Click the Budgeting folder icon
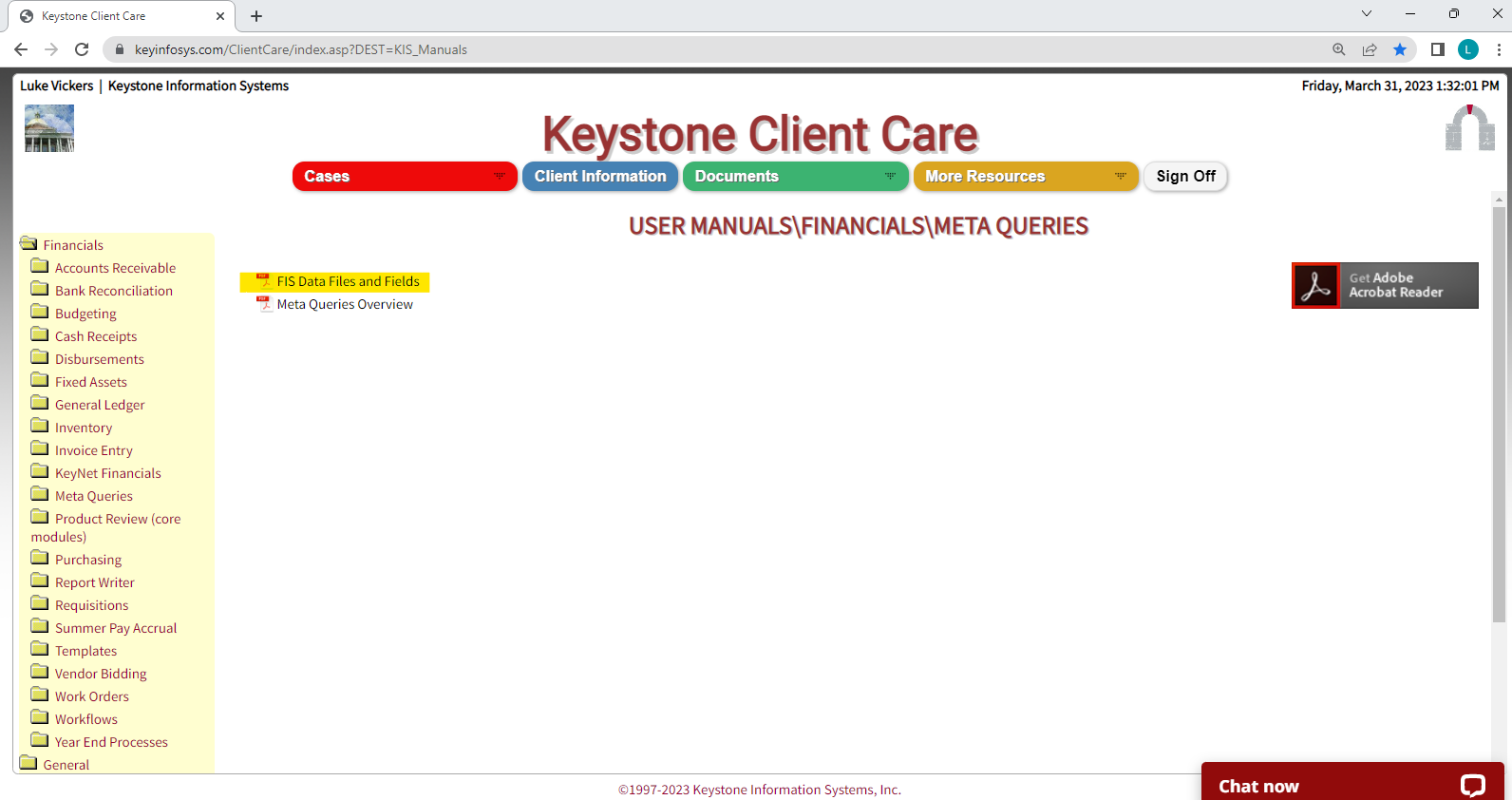Viewport: 1512px width, 800px height. 40,313
